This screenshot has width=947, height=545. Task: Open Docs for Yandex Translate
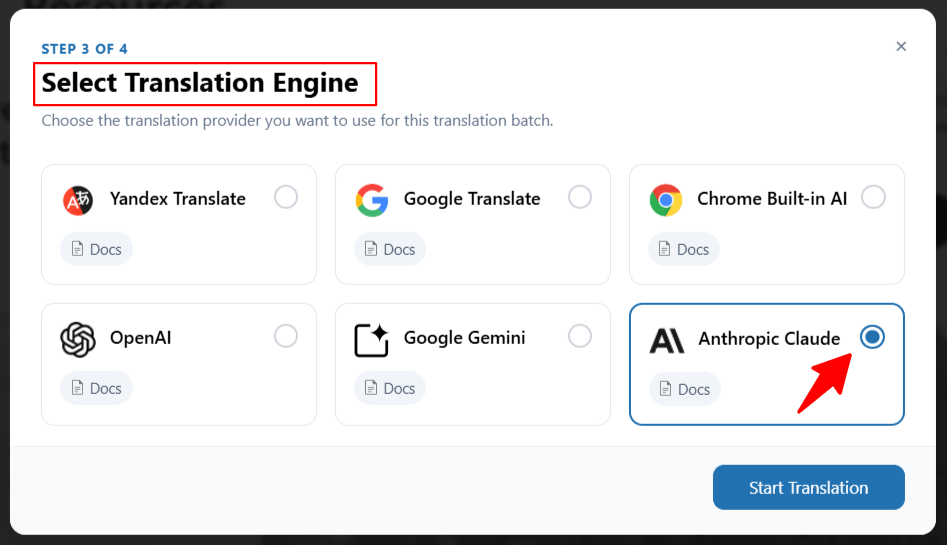pyautogui.click(x=96, y=249)
